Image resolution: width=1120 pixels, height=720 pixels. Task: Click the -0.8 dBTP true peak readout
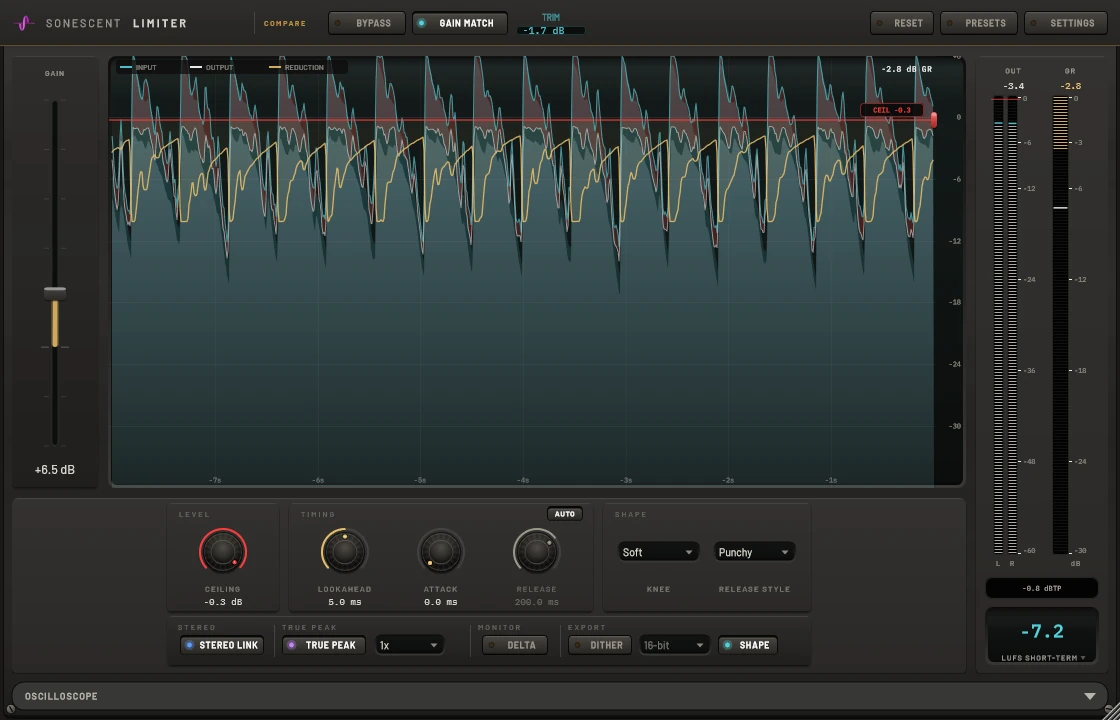click(x=1041, y=588)
